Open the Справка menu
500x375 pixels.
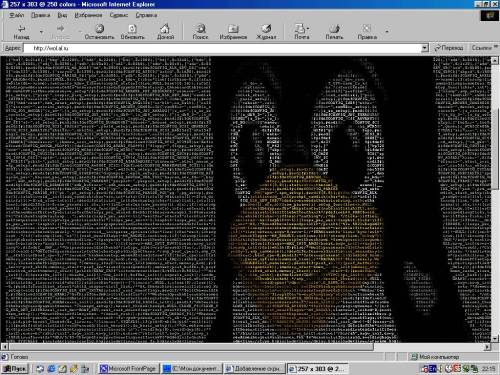[146, 15]
